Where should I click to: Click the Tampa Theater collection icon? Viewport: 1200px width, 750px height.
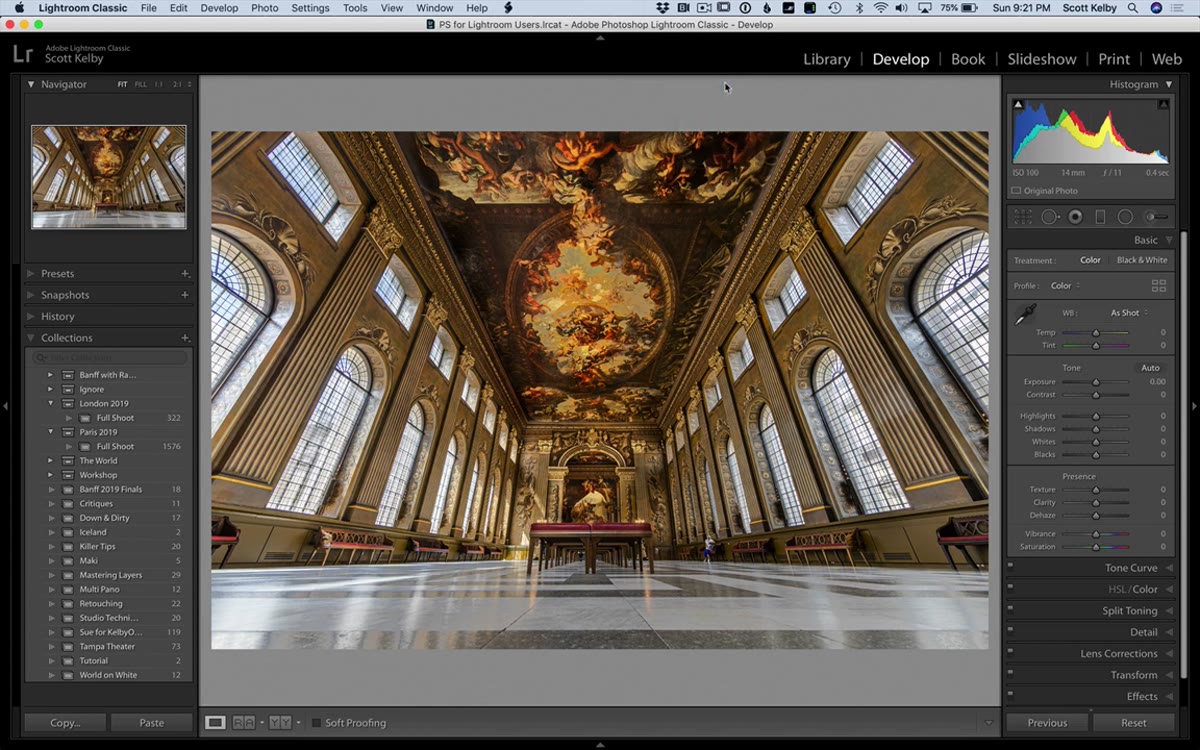pos(68,646)
